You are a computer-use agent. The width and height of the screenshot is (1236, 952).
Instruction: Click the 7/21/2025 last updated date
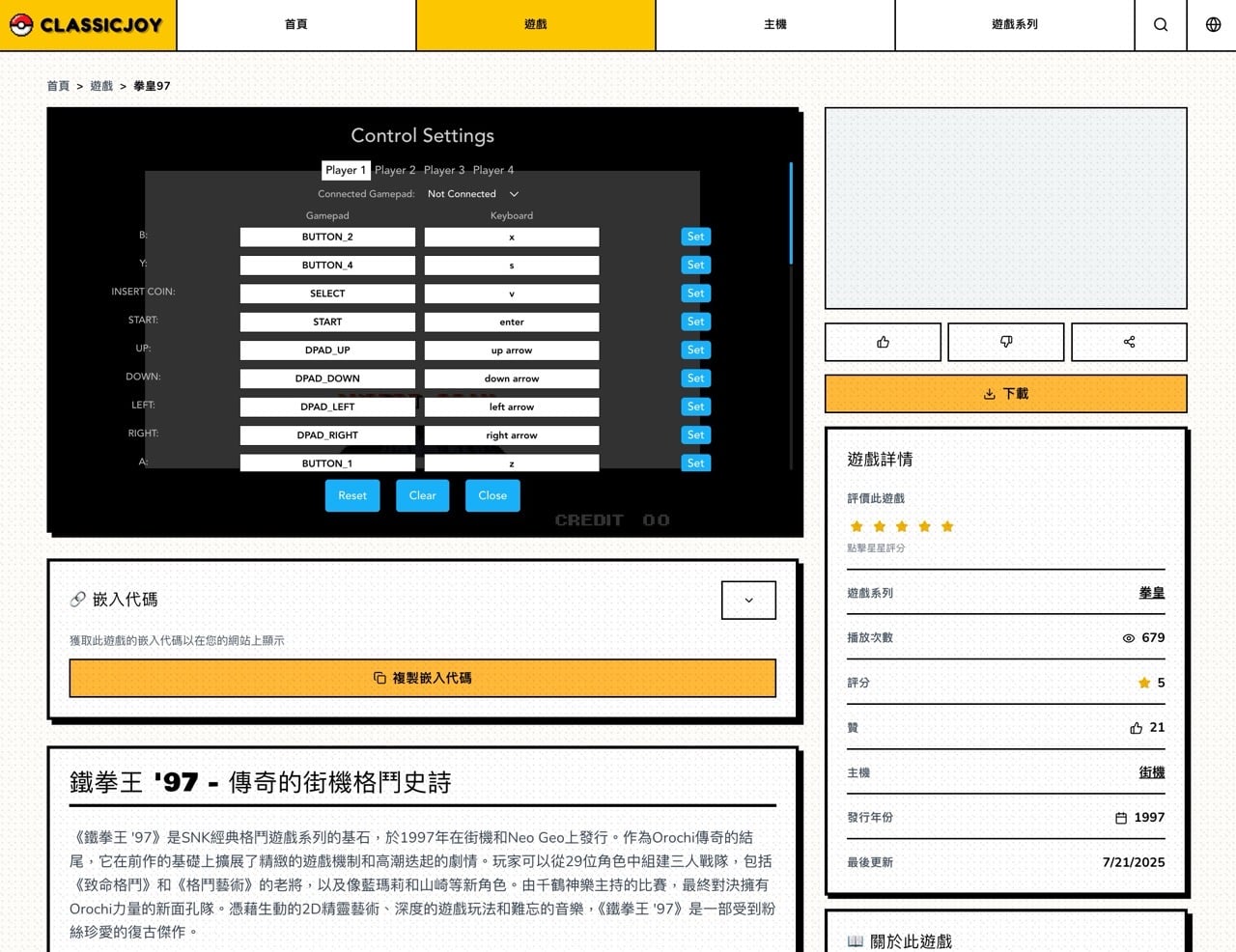coord(1134,862)
